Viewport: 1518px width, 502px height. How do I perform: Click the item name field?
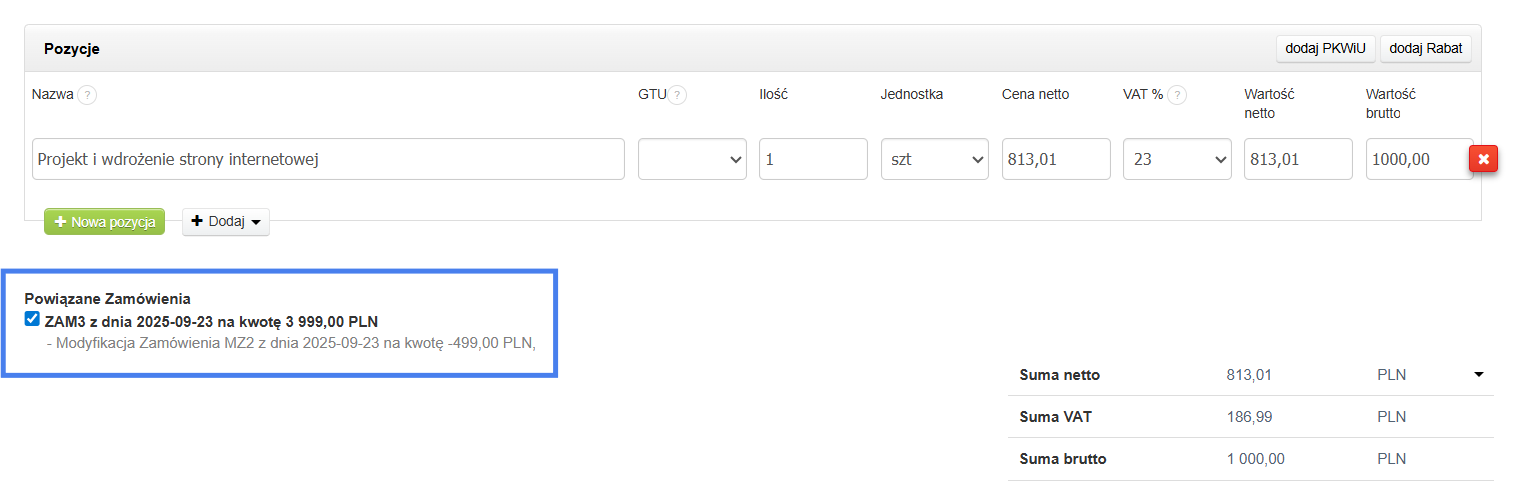pyautogui.click(x=328, y=159)
